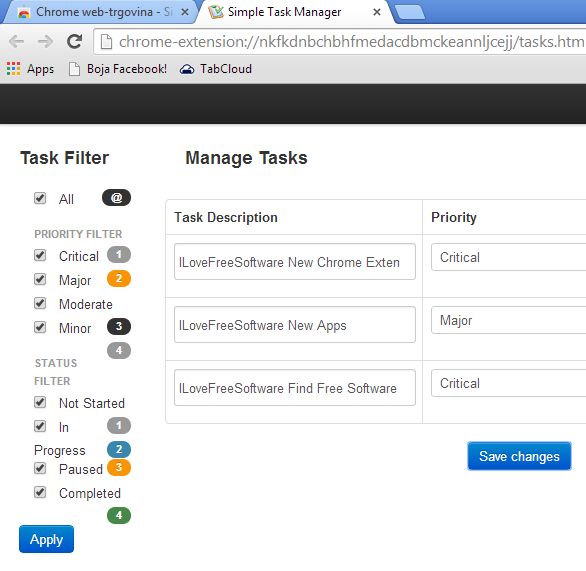Toggle the Paused status checkbox

point(40,468)
